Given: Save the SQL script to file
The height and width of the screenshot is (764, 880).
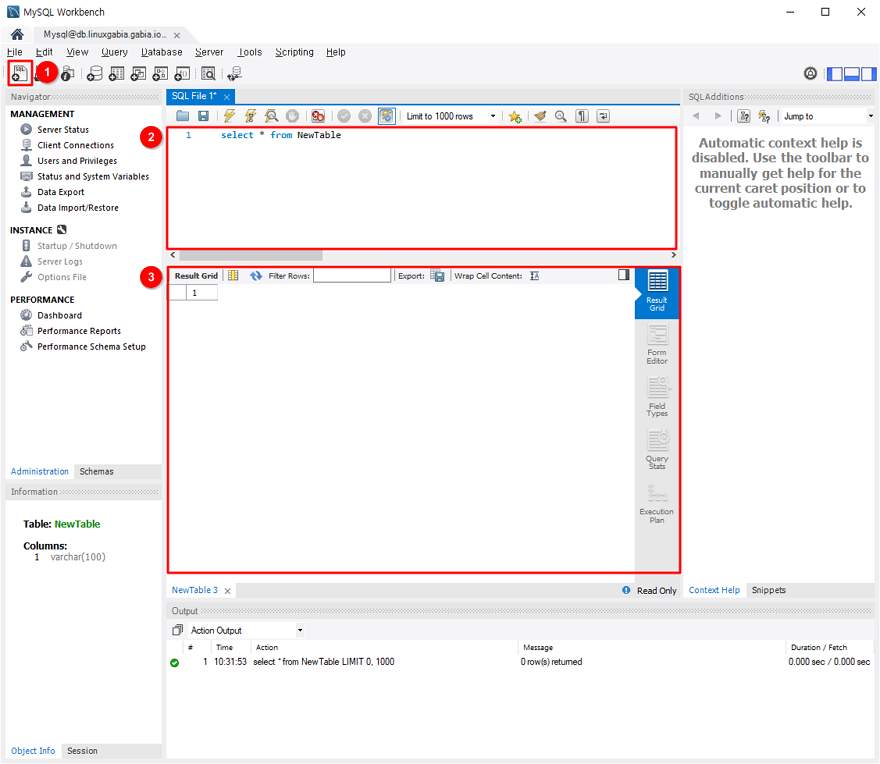Looking at the screenshot, I should point(203,116).
